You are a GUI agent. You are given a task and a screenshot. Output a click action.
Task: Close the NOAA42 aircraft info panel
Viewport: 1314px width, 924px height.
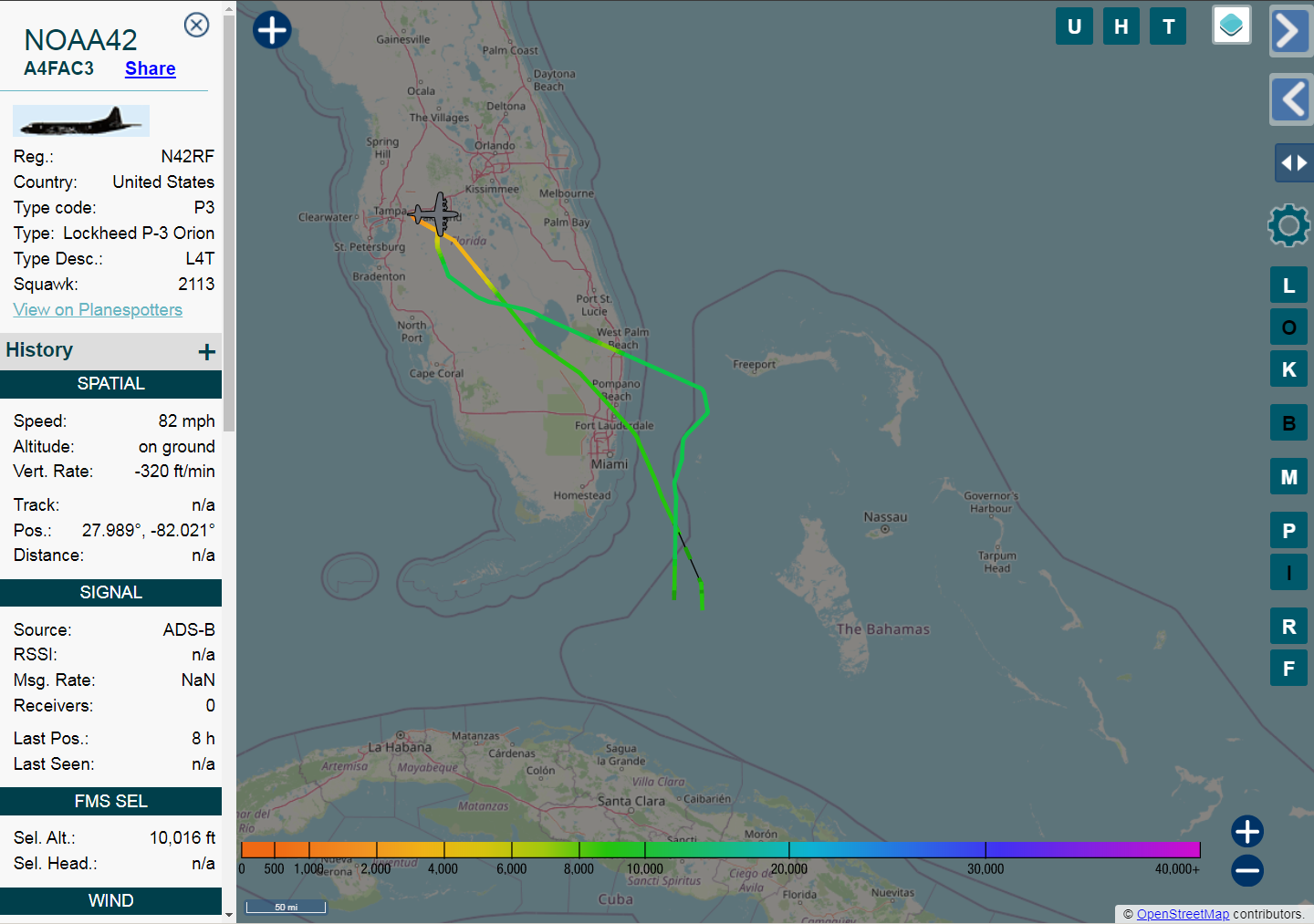coord(196,25)
